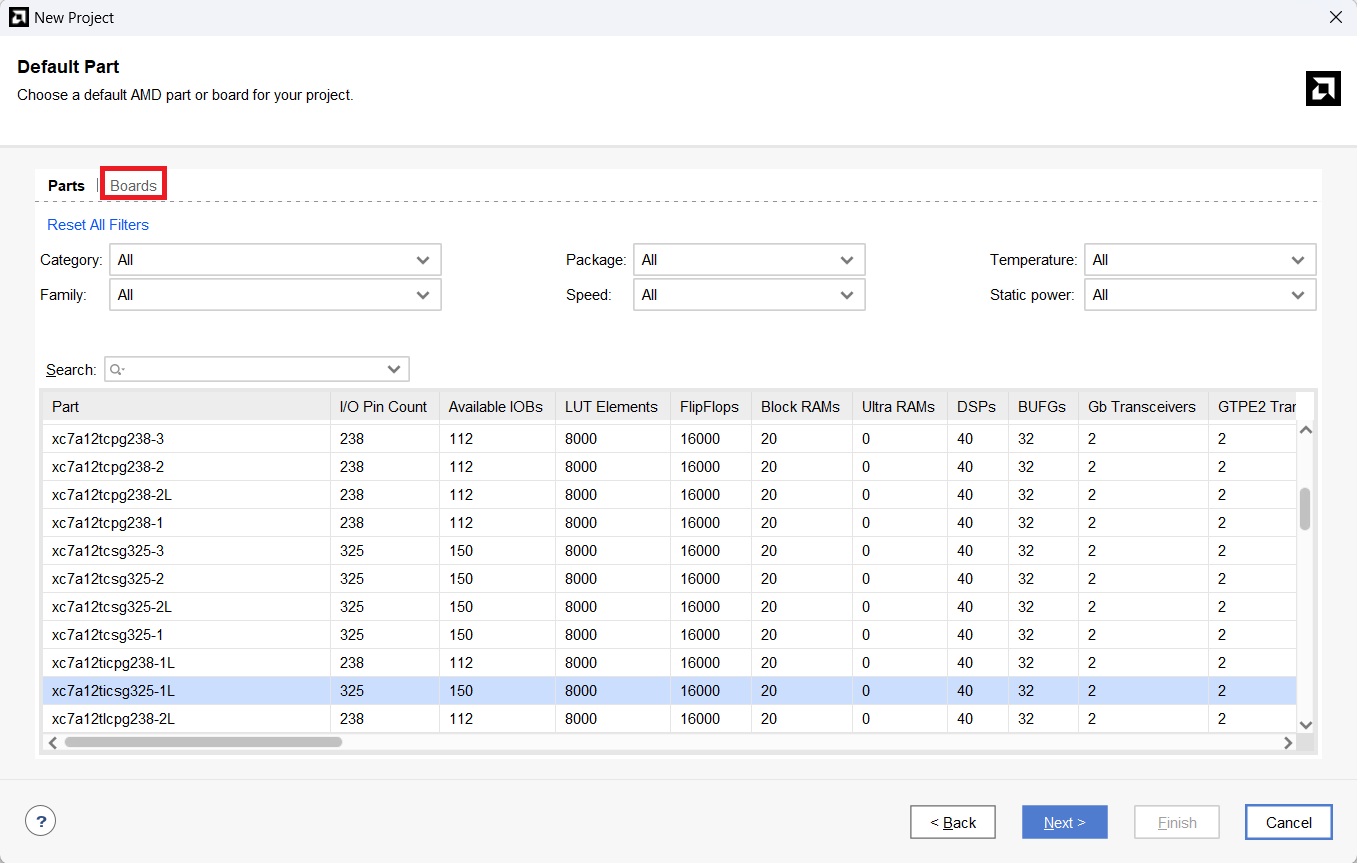Click the vertical scrollbar down arrow

(1305, 725)
